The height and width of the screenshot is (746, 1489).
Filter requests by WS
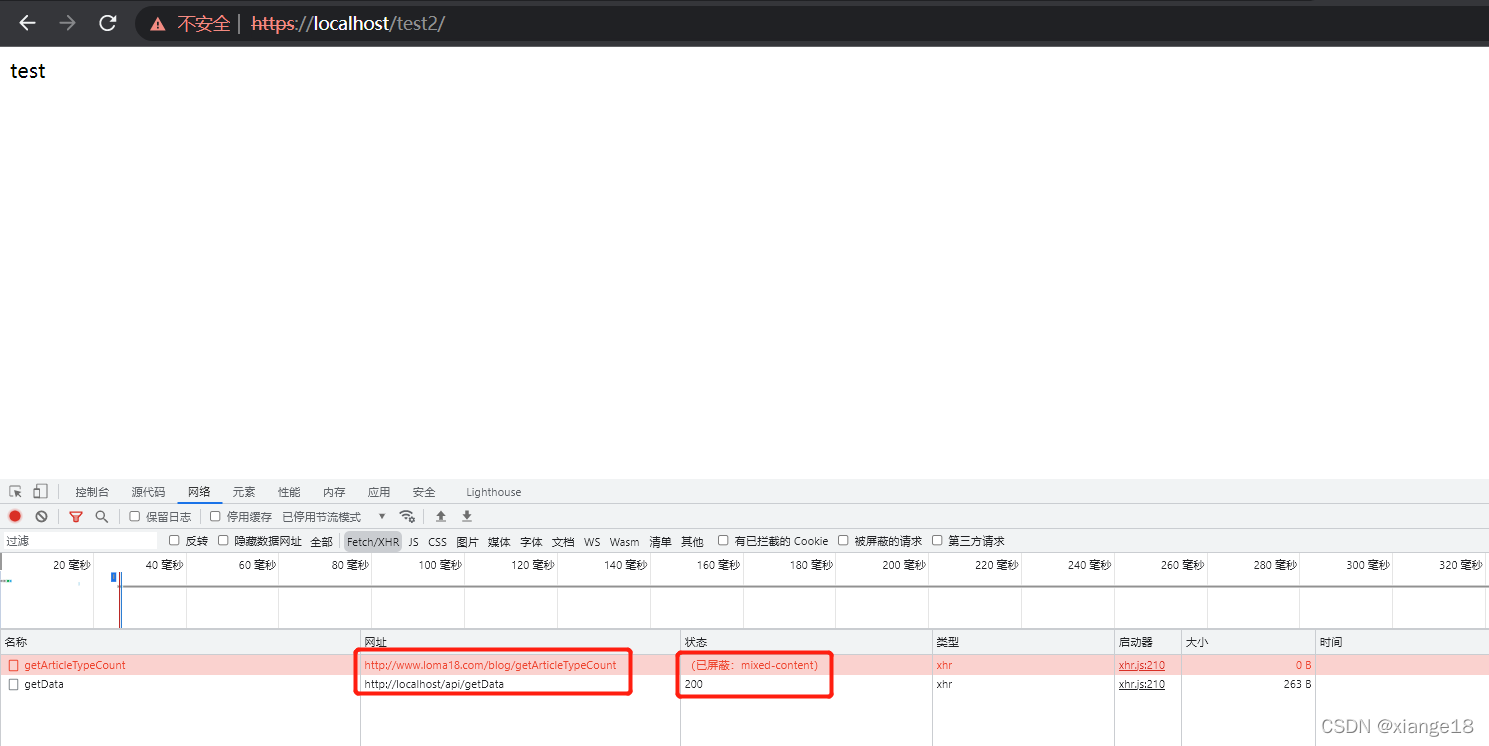coord(592,542)
